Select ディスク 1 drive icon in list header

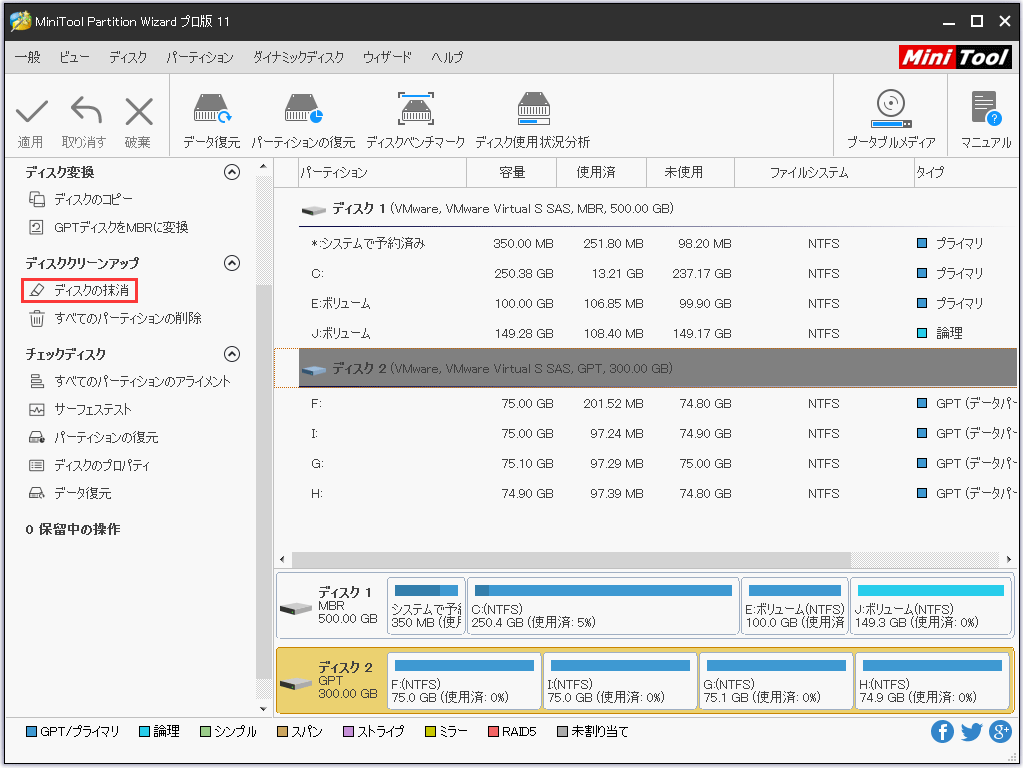click(x=314, y=209)
